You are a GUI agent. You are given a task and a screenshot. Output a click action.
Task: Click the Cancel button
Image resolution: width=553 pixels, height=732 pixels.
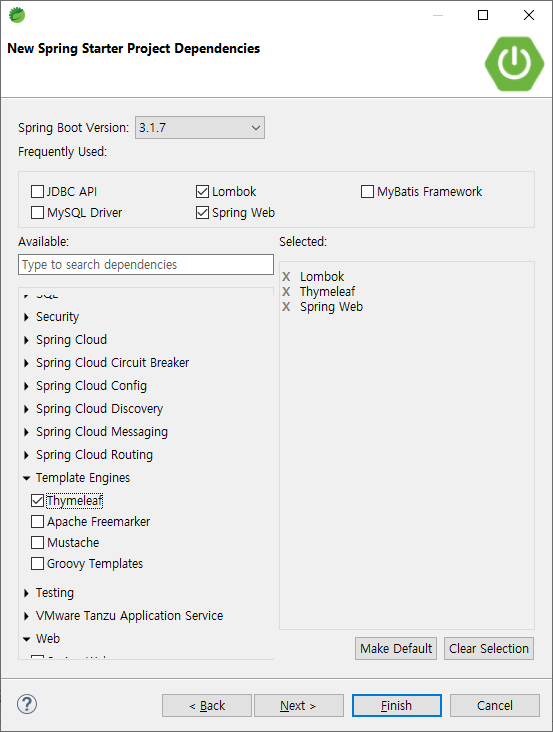(x=495, y=705)
